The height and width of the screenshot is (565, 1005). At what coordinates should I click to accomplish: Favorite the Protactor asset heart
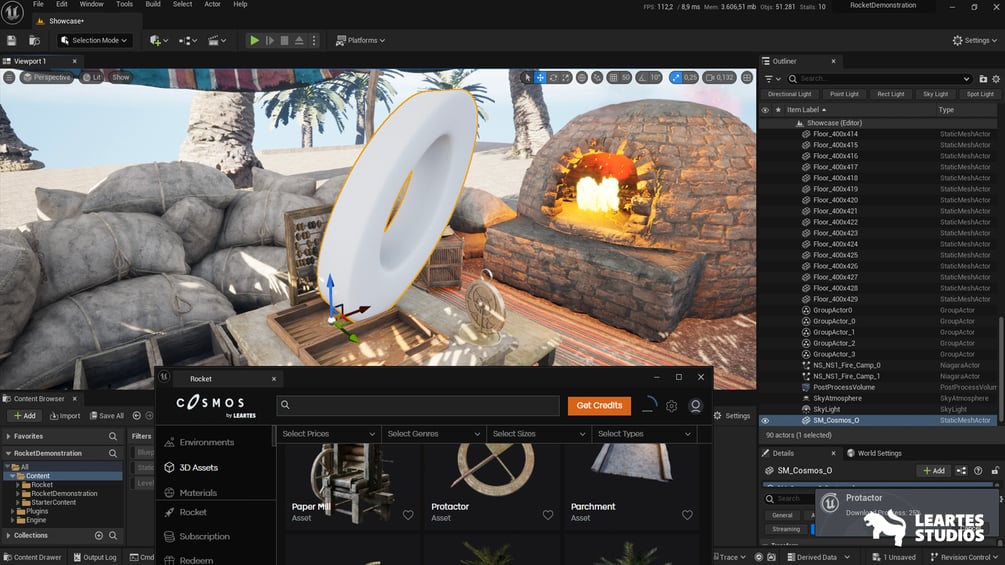pyautogui.click(x=548, y=515)
